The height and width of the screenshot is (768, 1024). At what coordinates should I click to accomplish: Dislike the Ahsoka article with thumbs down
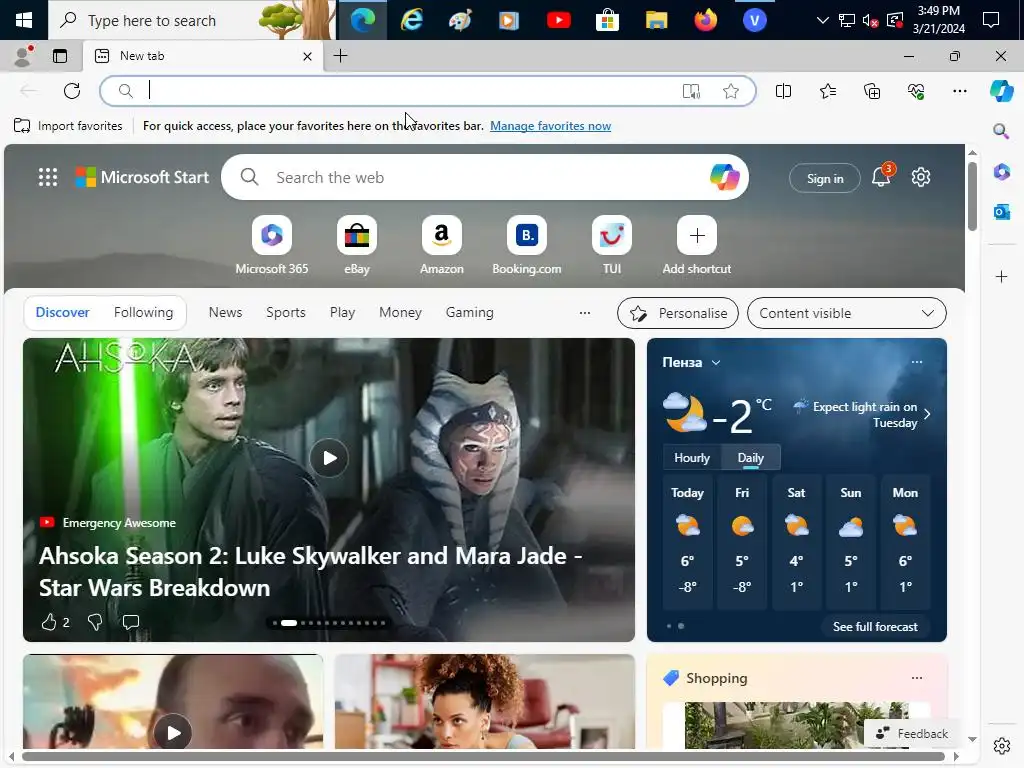coord(95,622)
